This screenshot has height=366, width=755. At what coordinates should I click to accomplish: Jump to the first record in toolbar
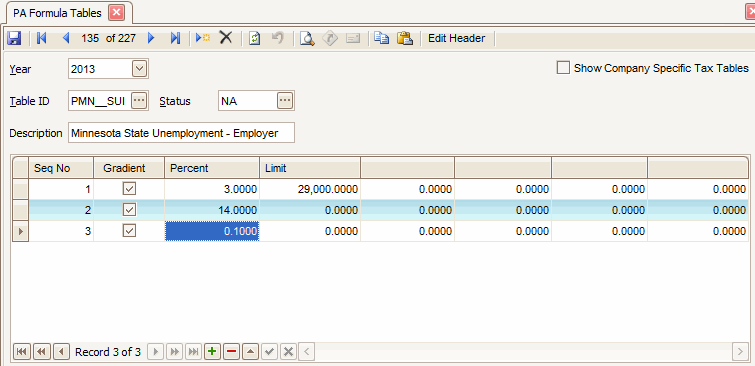click(41, 38)
